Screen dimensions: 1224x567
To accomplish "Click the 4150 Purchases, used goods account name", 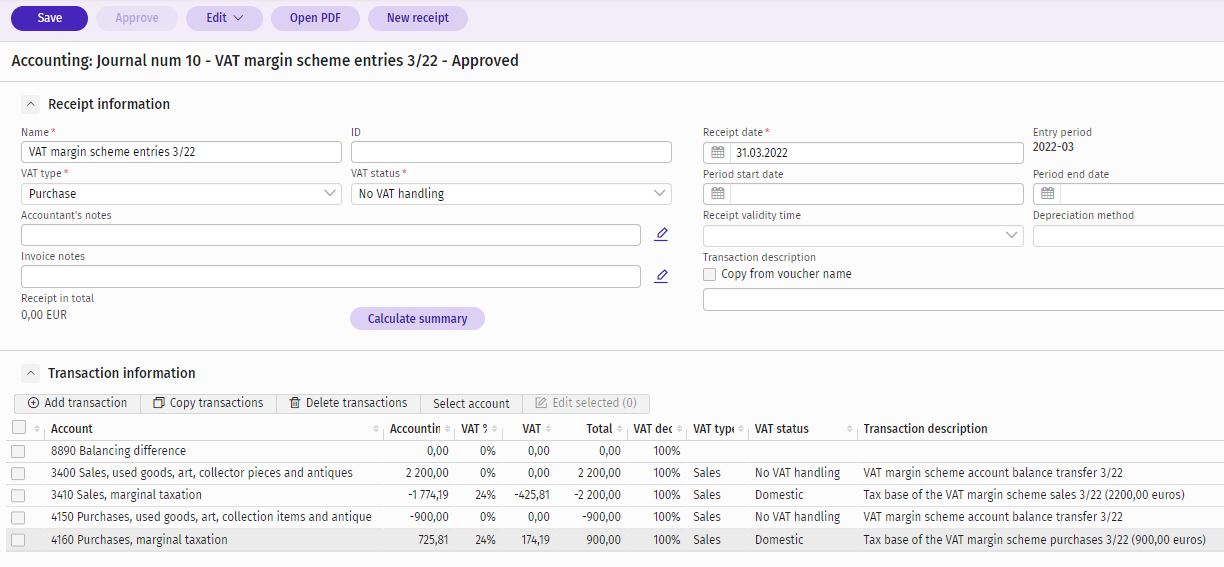I will (x=211, y=517).
